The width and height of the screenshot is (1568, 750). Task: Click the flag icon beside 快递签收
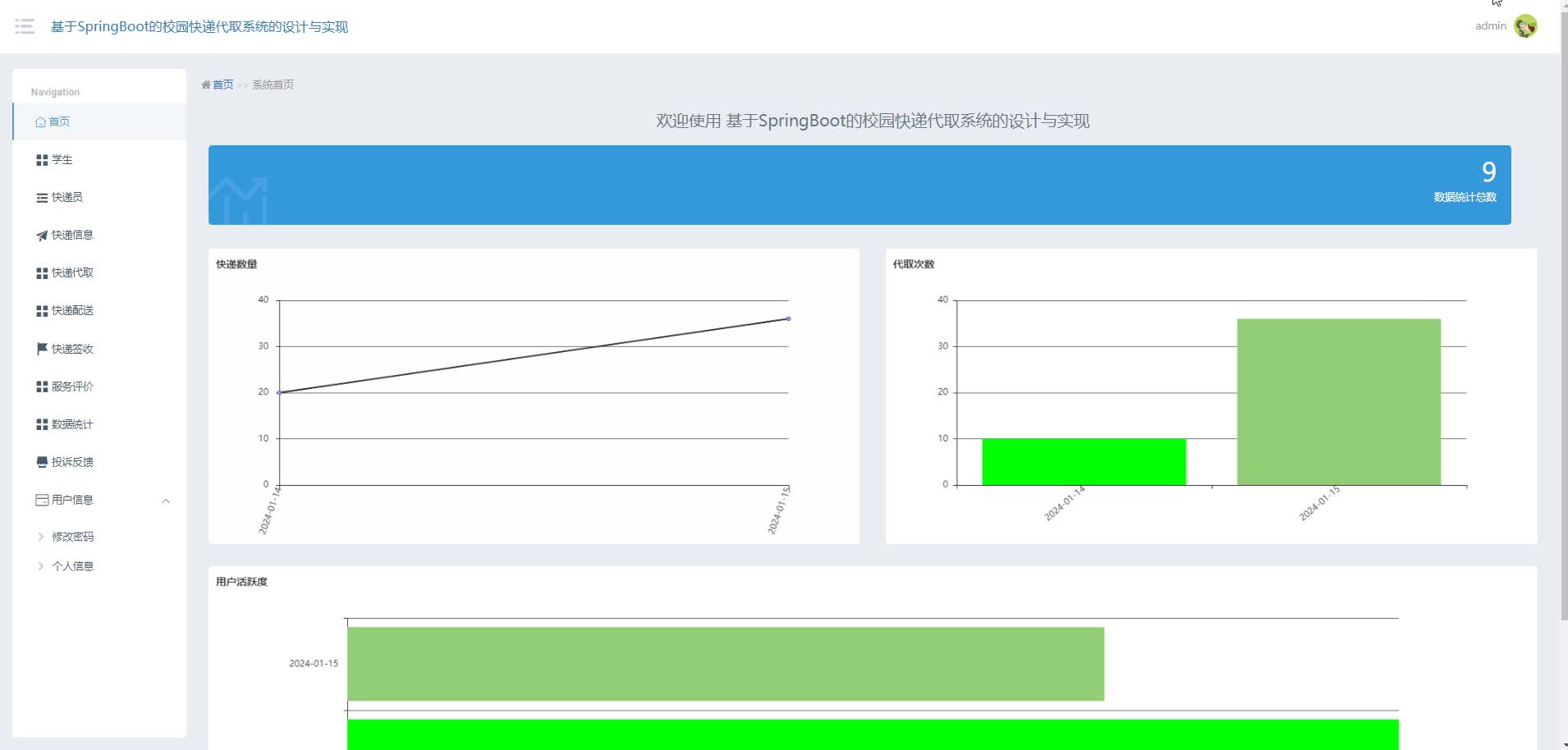pos(42,349)
